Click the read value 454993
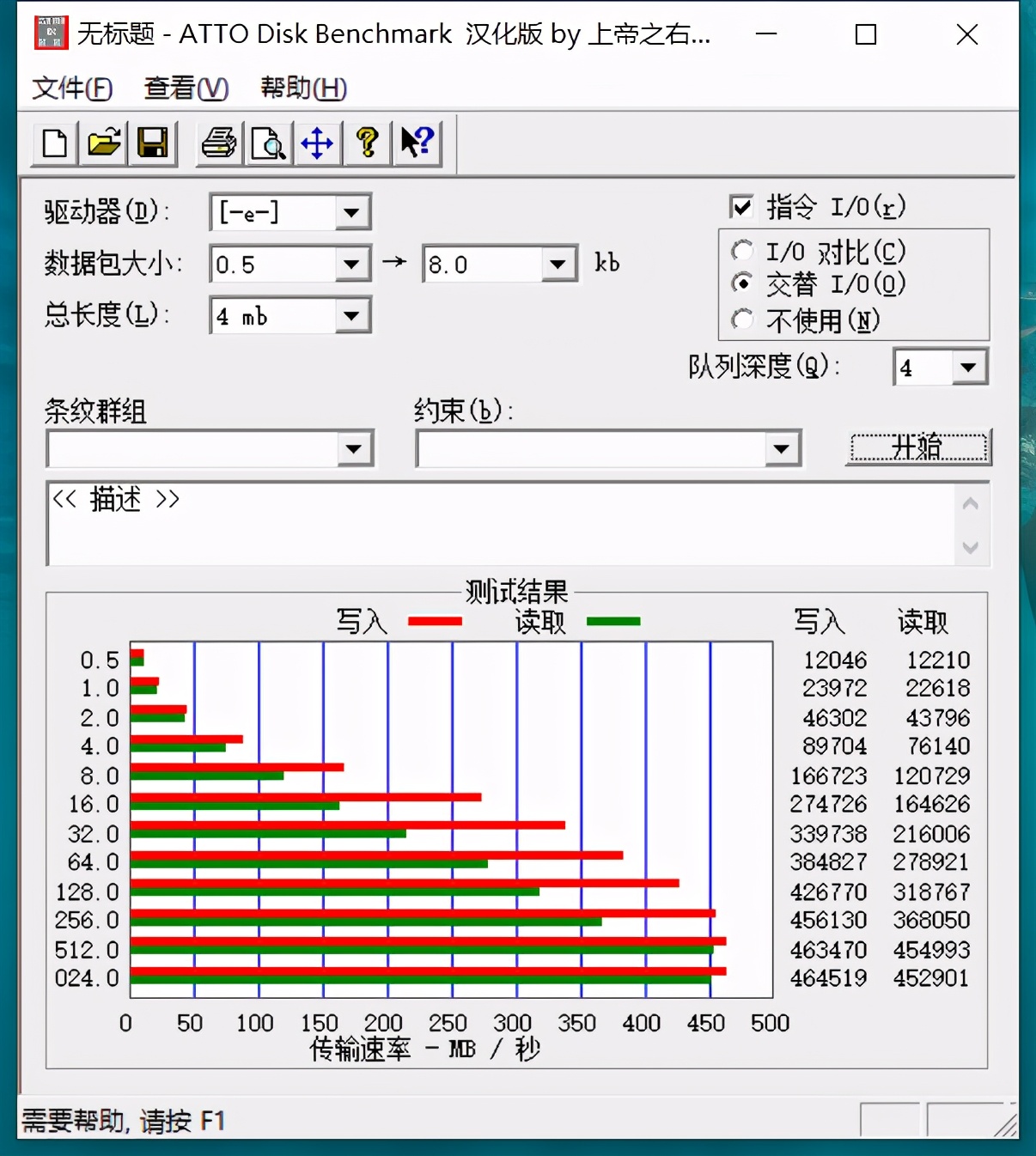This screenshot has width=1036, height=1156. coord(932,950)
